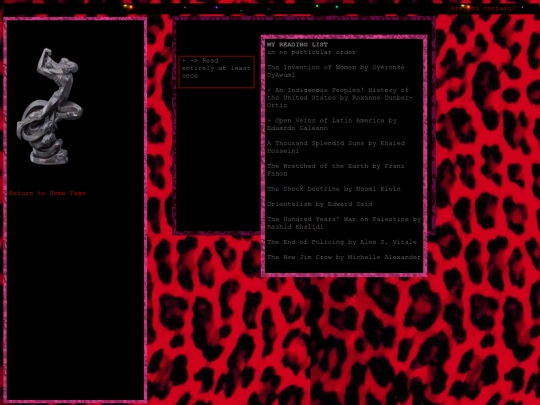Viewport: 540px width, 405px height.
Task: Select the MY READING LIST heading
Action: 297,44
